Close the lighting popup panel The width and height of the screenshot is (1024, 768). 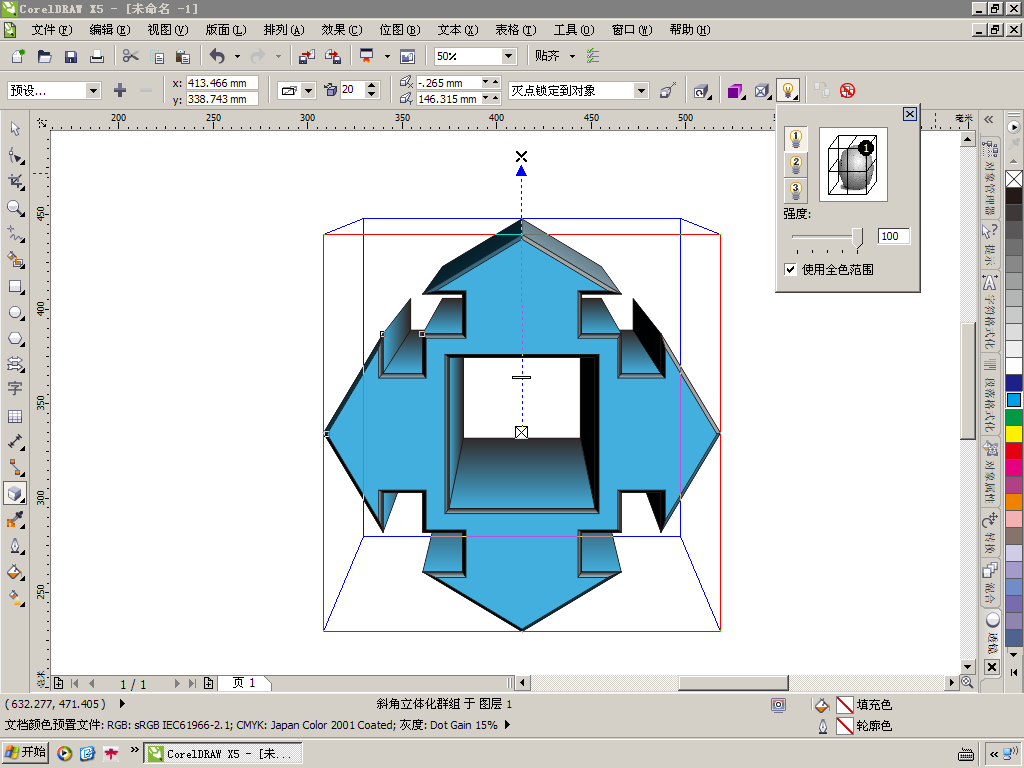coord(909,114)
